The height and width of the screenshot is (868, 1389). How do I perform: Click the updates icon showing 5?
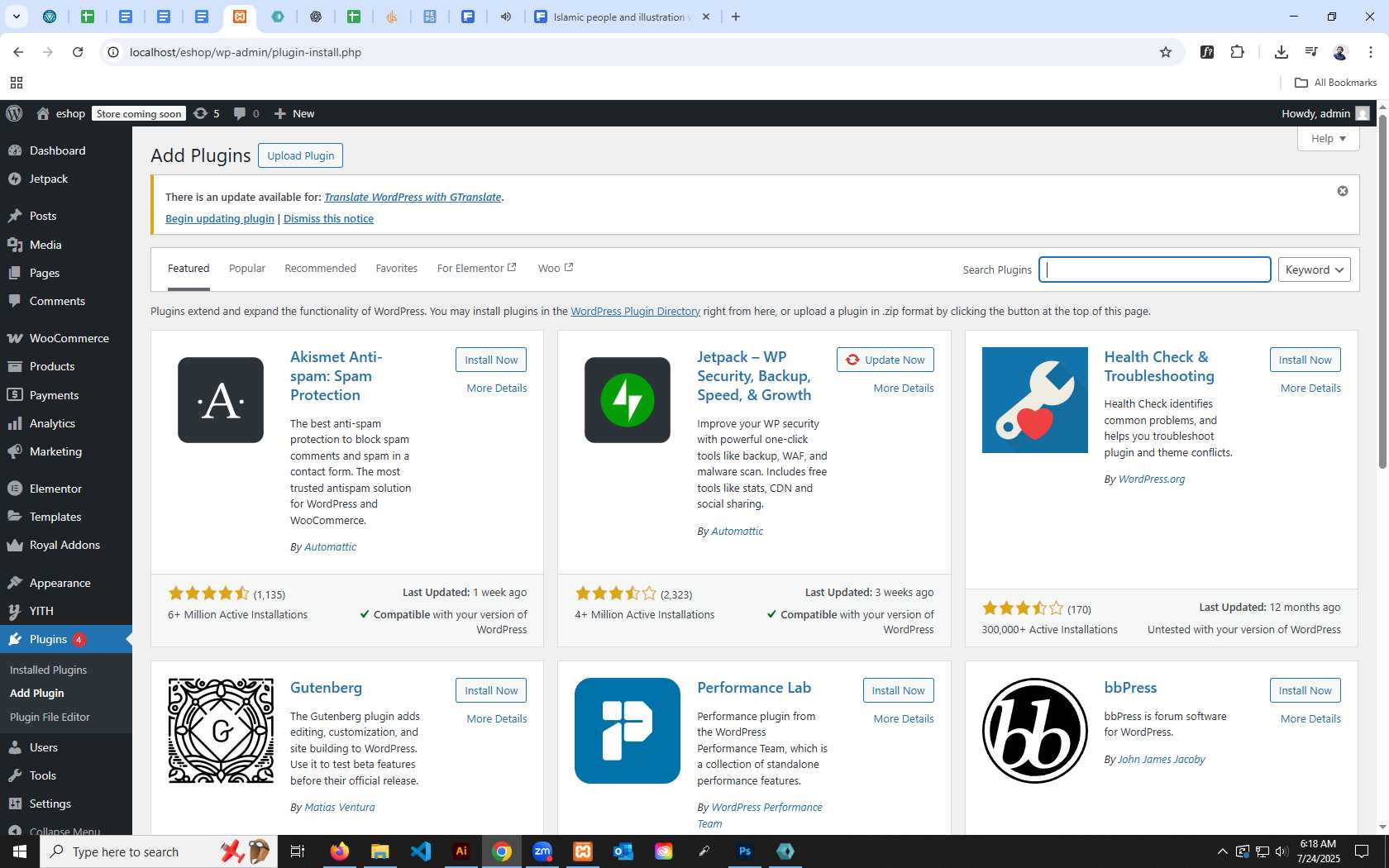(x=207, y=113)
